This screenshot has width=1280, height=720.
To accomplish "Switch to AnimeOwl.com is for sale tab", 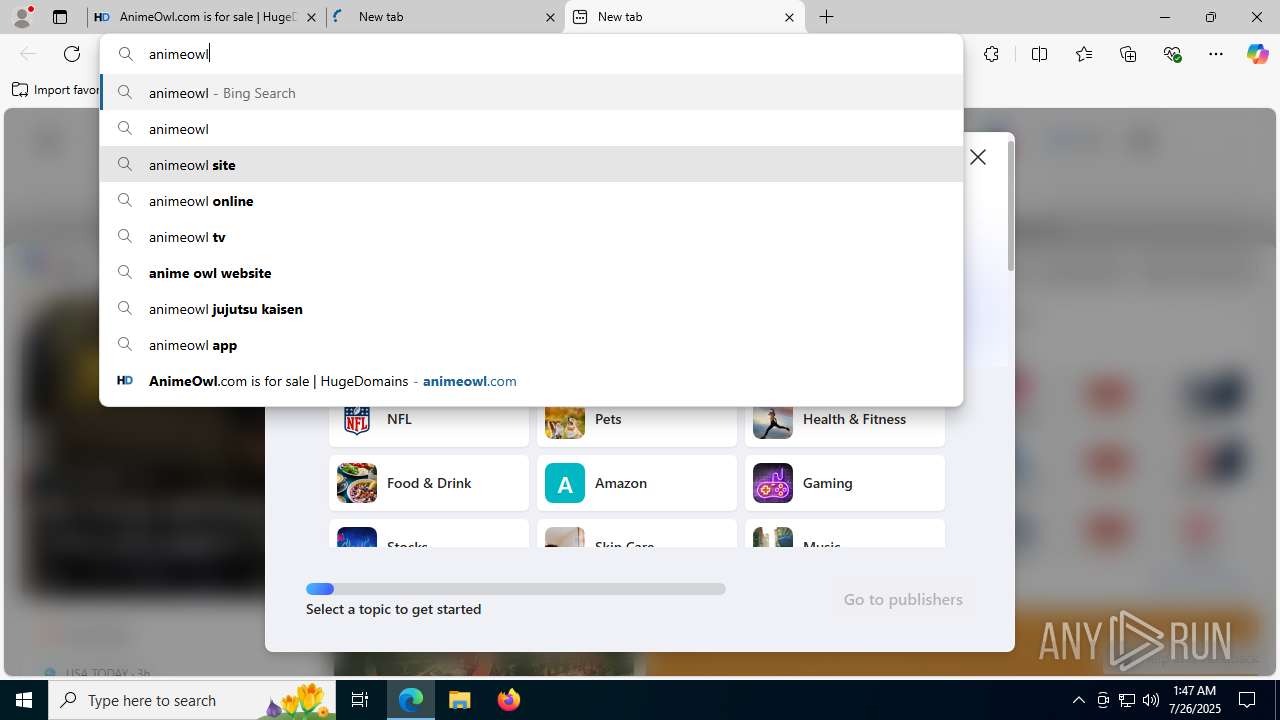I will (205, 17).
